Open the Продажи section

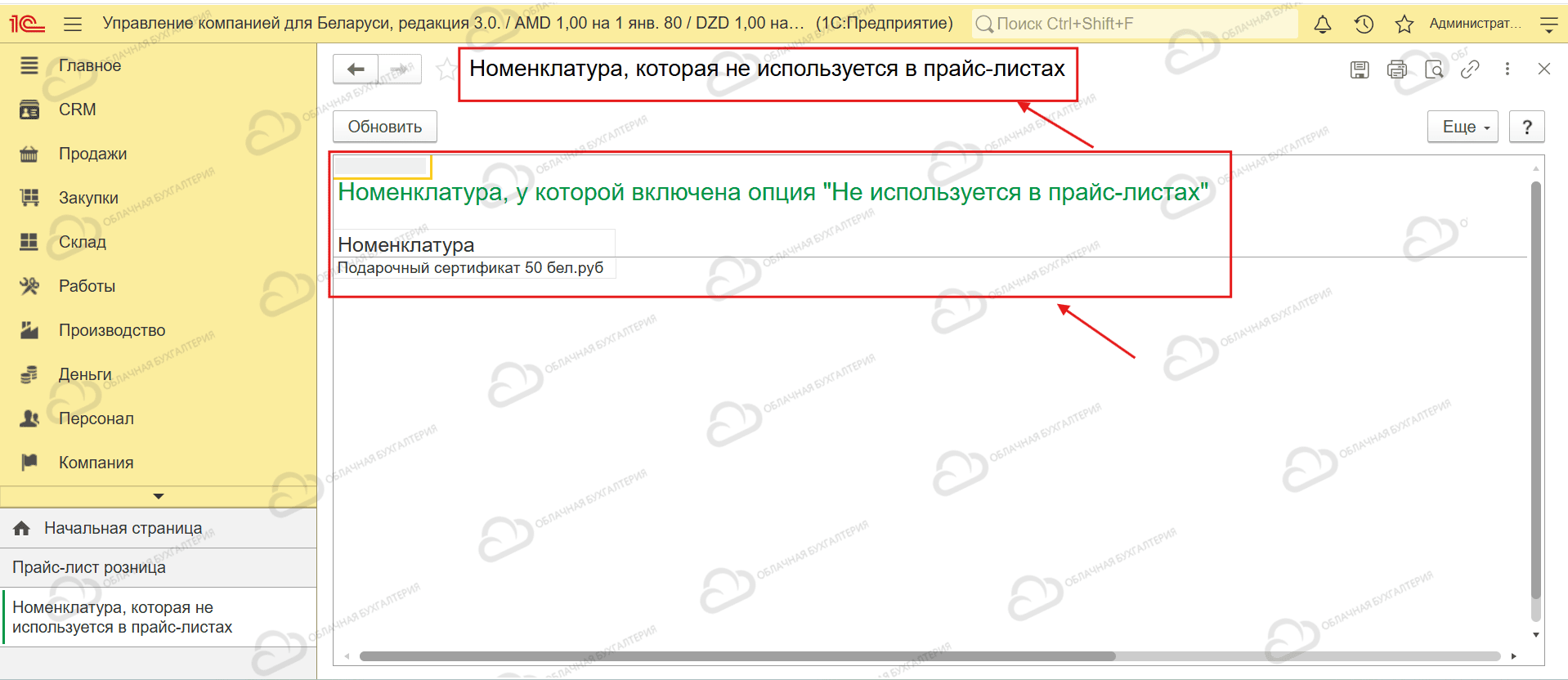click(92, 154)
